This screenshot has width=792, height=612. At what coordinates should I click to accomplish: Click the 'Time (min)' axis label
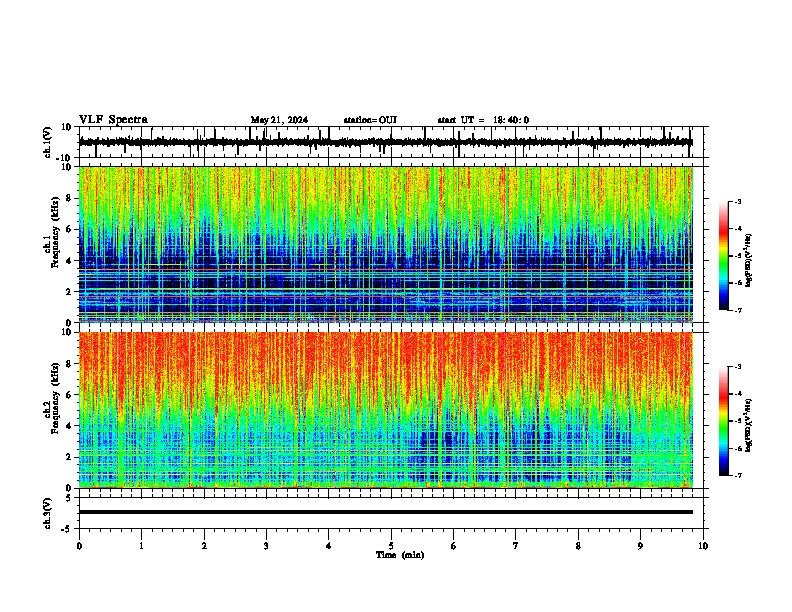400,555
